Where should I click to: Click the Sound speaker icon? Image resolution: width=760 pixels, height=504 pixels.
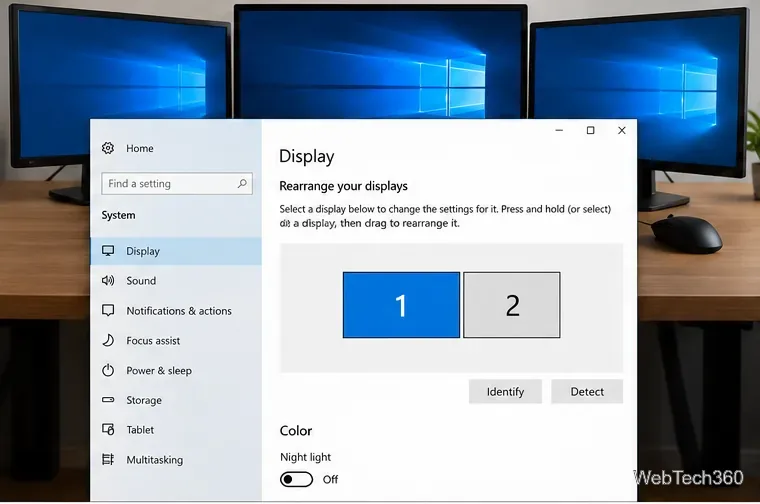coord(108,280)
